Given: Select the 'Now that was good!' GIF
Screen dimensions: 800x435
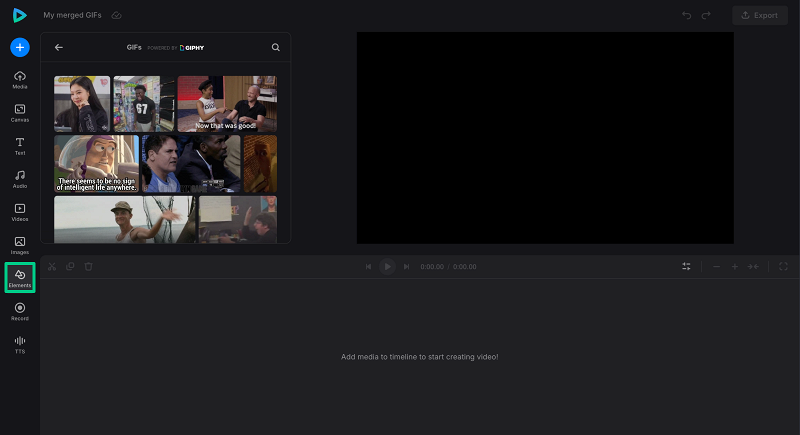Looking at the screenshot, I should [227, 104].
